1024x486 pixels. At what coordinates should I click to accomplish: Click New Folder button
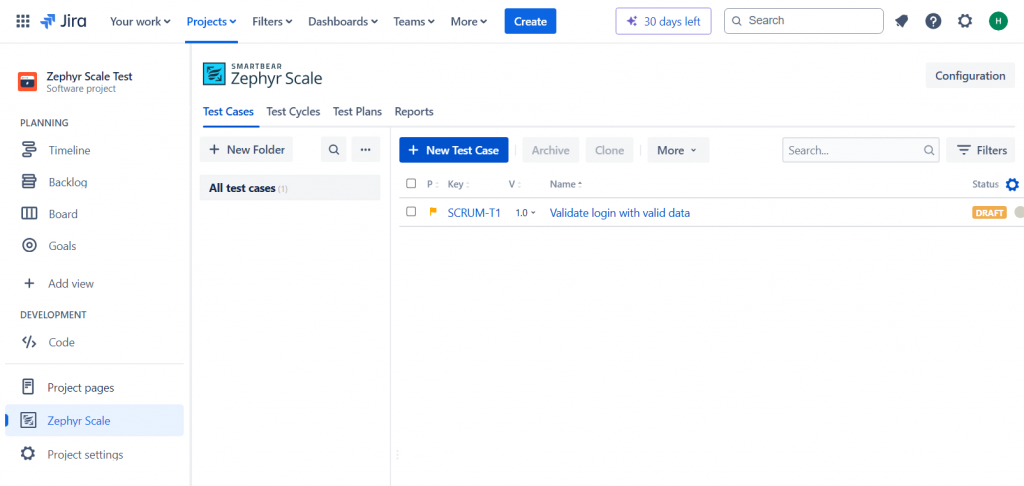coord(247,150)
